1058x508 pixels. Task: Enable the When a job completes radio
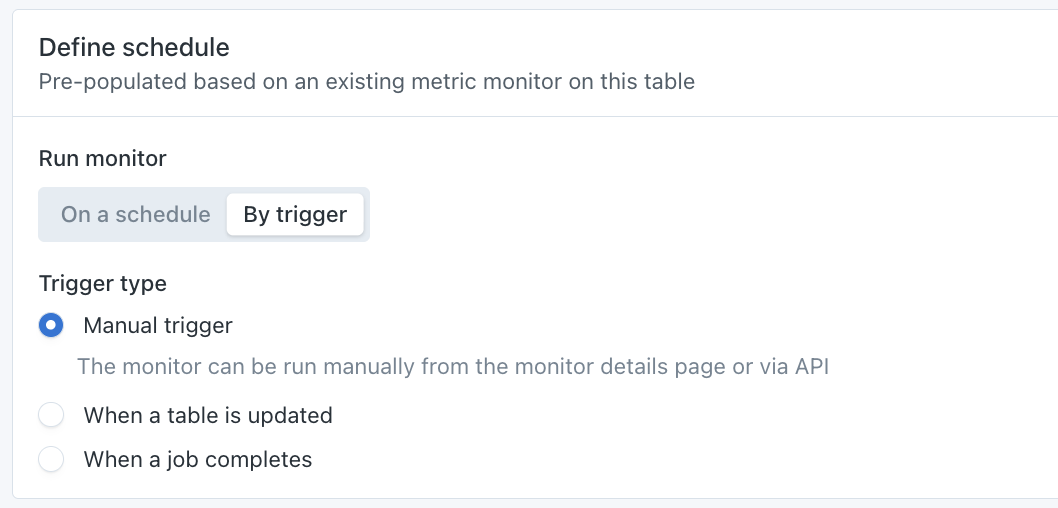coord(51,460)
